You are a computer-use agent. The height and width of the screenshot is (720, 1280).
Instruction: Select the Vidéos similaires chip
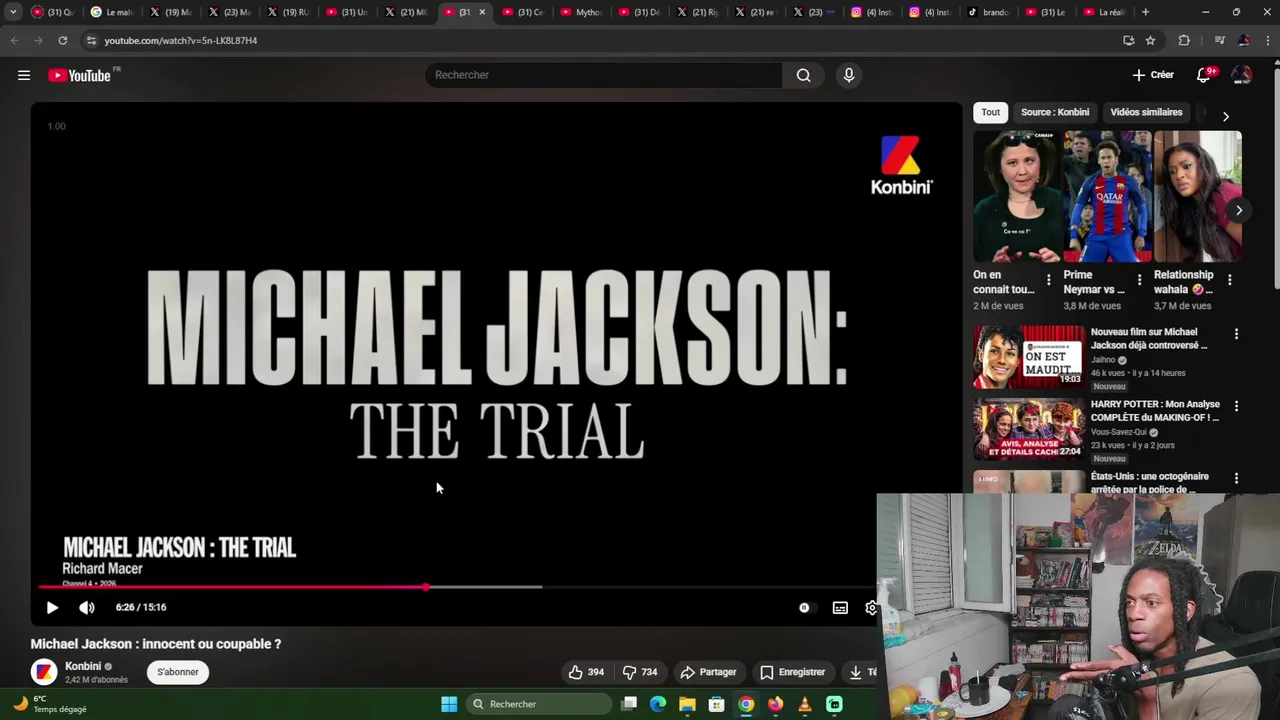coord(1146,112)
